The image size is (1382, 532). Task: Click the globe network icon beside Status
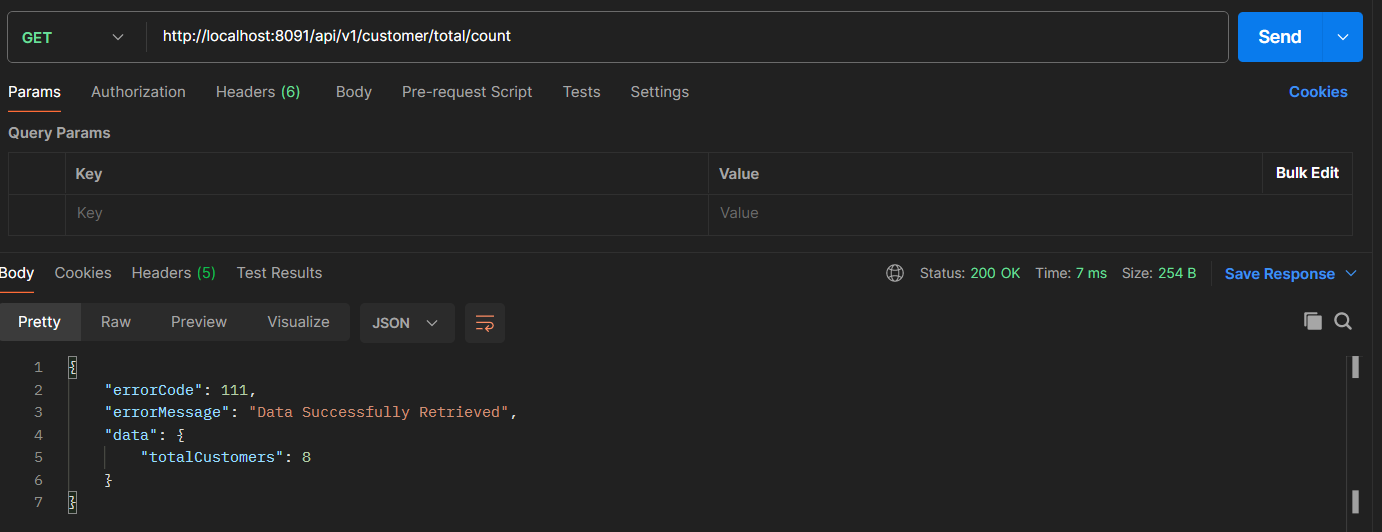pyautogui.click(x=895, y=273)
